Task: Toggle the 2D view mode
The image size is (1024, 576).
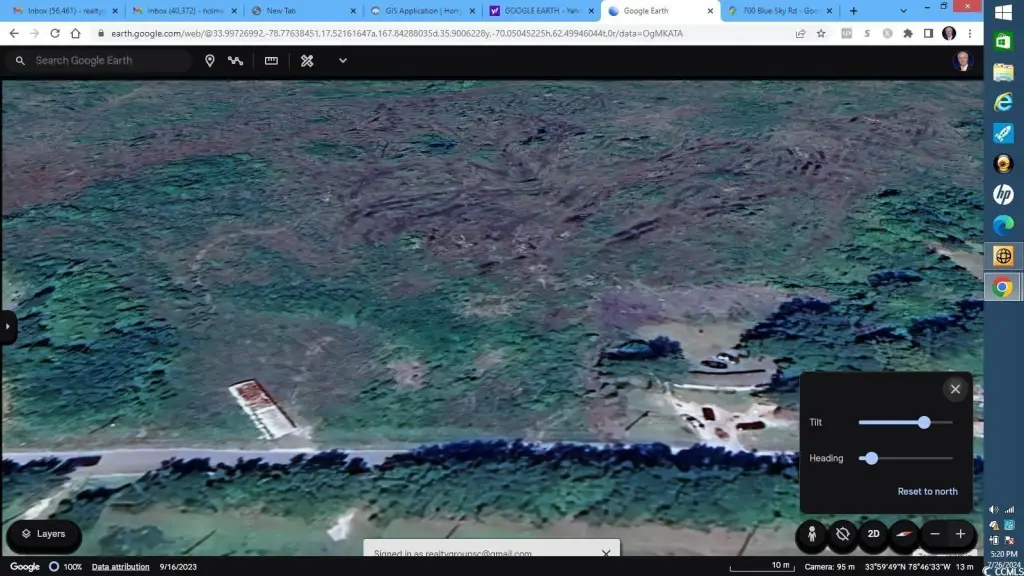Action: click(x=873, y=534)
